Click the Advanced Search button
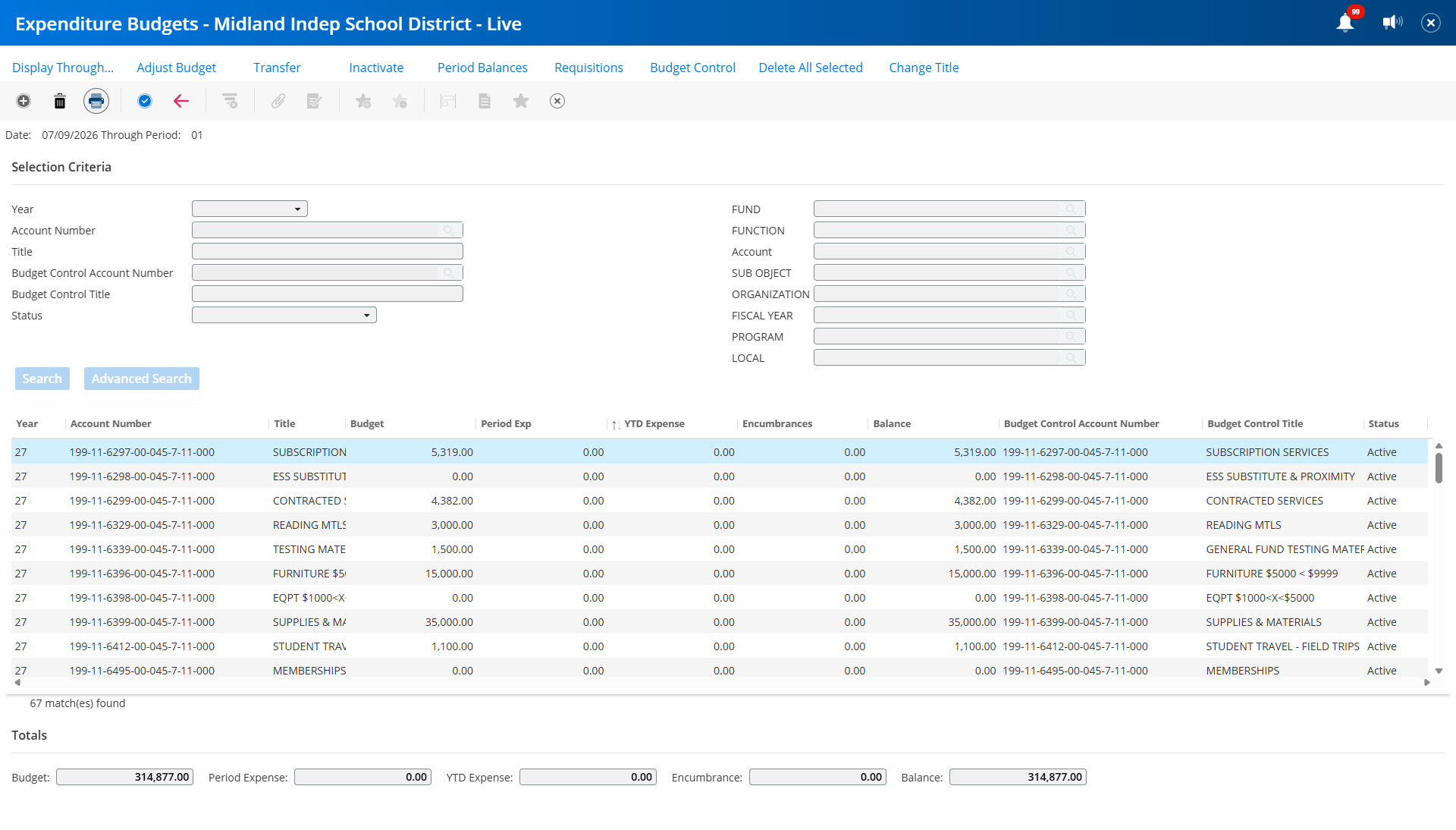 (x=142, y=379)
